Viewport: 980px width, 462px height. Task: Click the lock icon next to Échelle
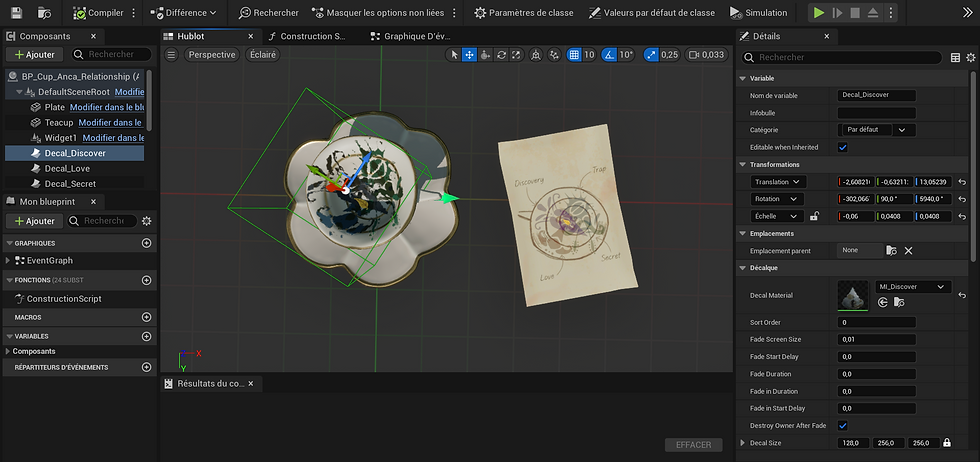click(815, 215)
